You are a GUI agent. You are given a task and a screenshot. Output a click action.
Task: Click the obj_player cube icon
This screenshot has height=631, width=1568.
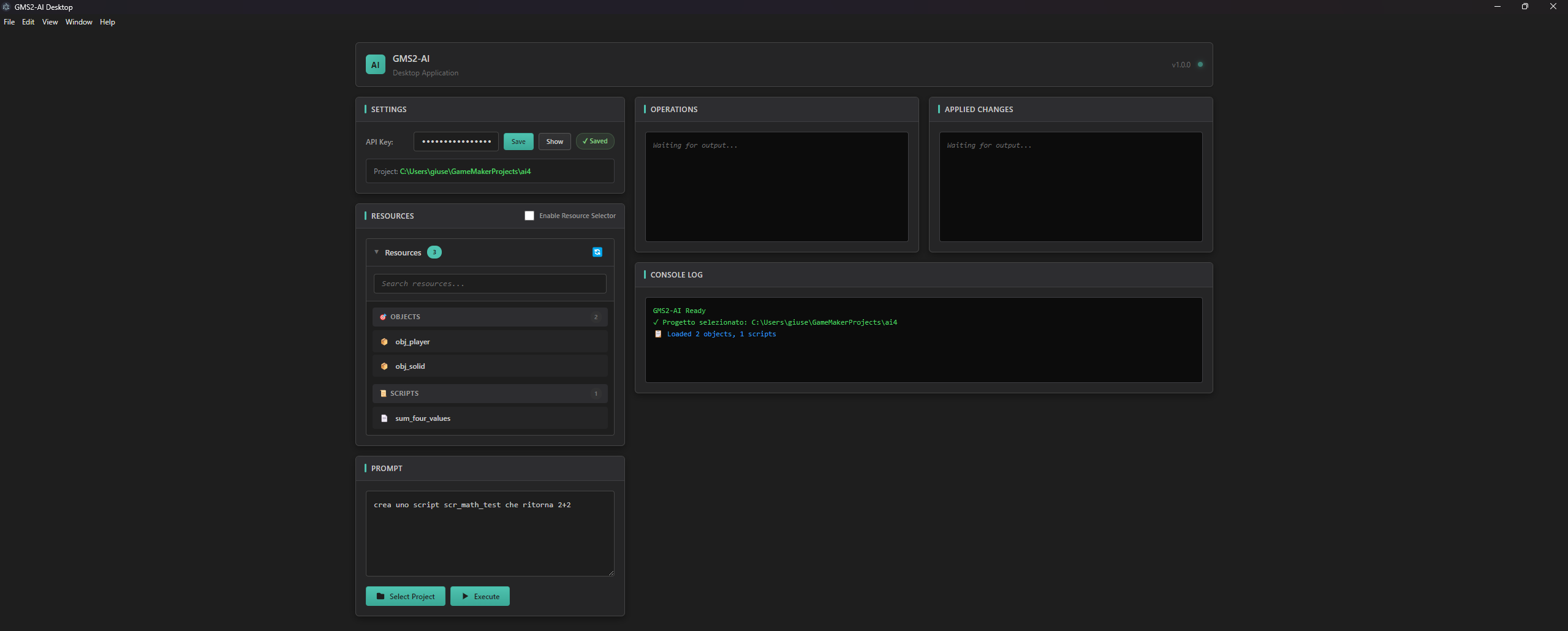tap(384, 342)
